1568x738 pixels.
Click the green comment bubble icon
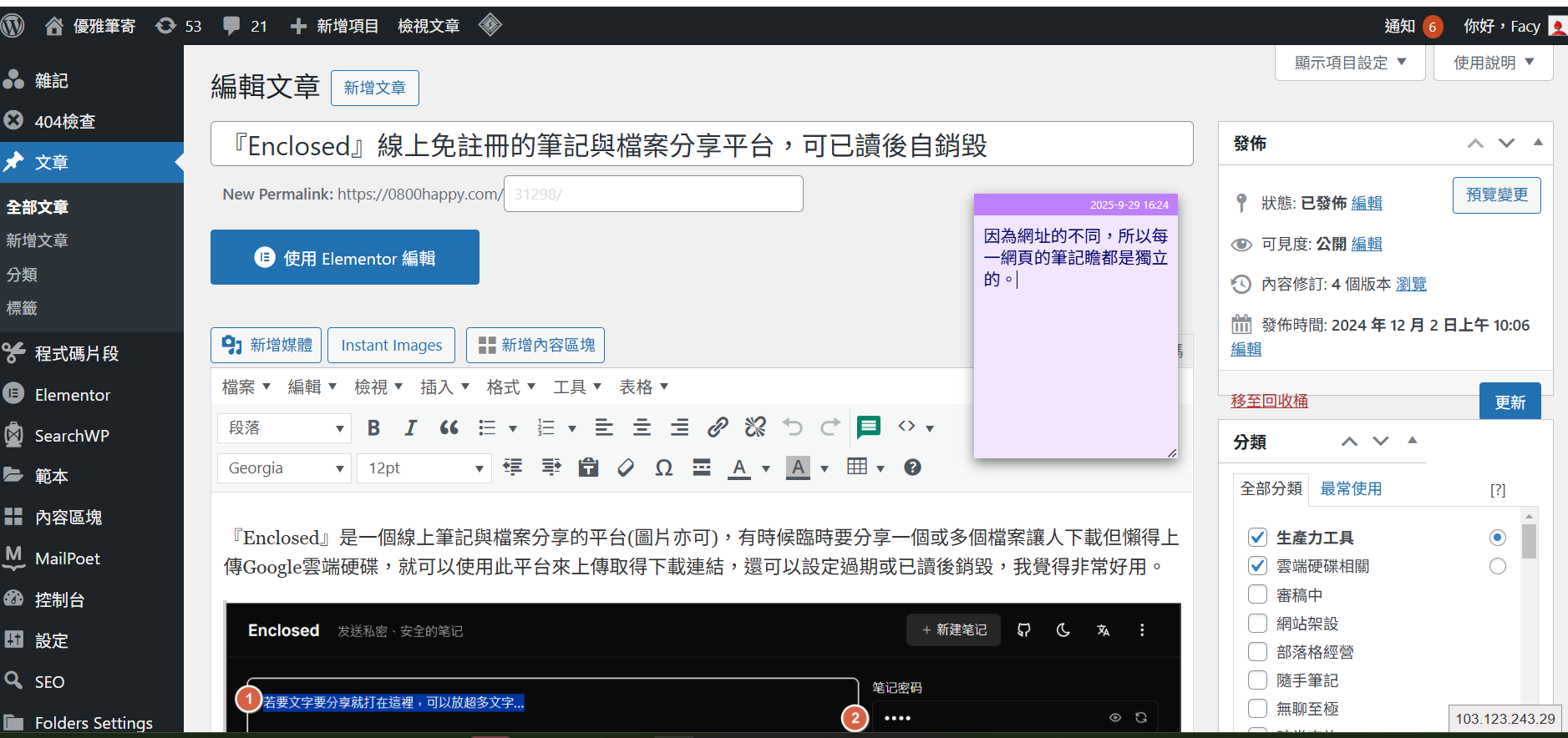869,427
